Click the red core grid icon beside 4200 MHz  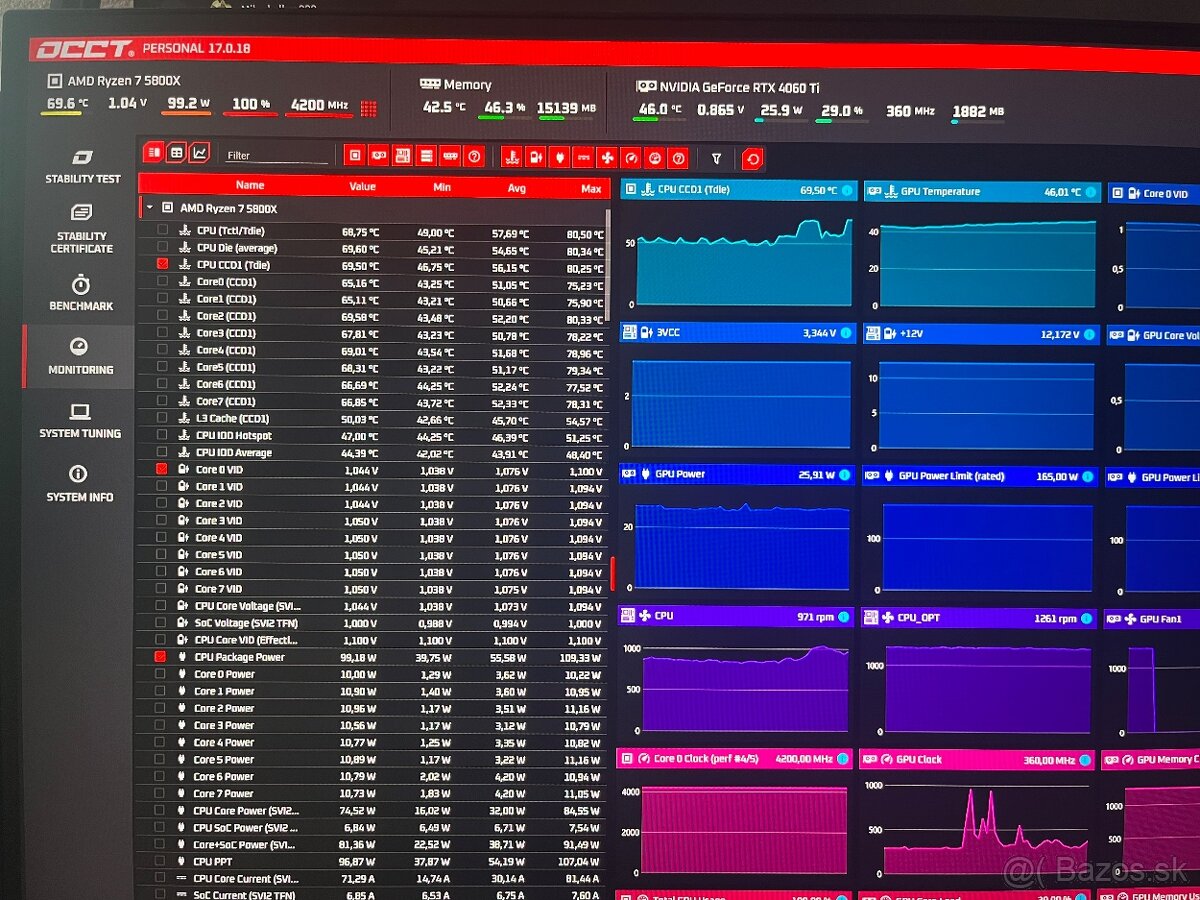[369, 108]
